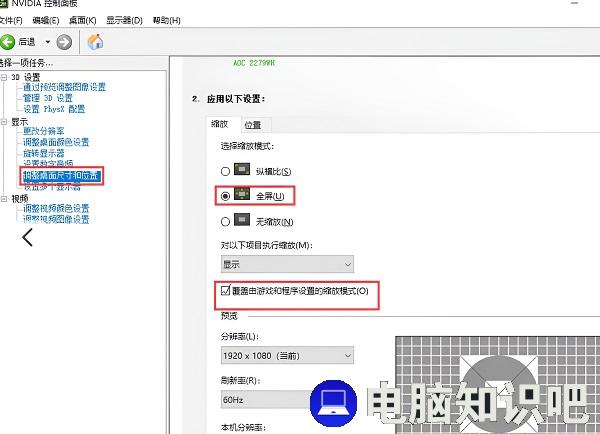Select the 纵横比(S) radio button

point(225,171)
